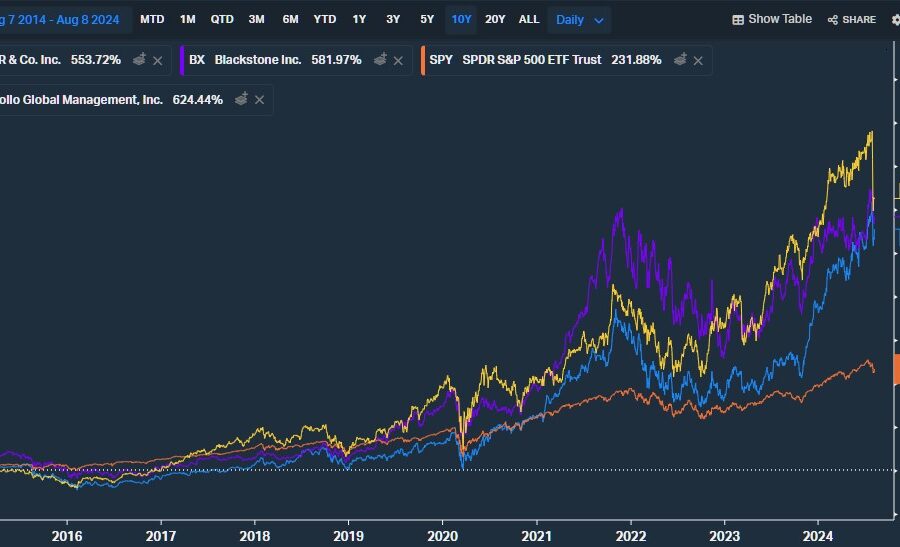The height and width of the screenshot is (547, 900).
Task: Choose the 20Y time range
Action: 495,19
